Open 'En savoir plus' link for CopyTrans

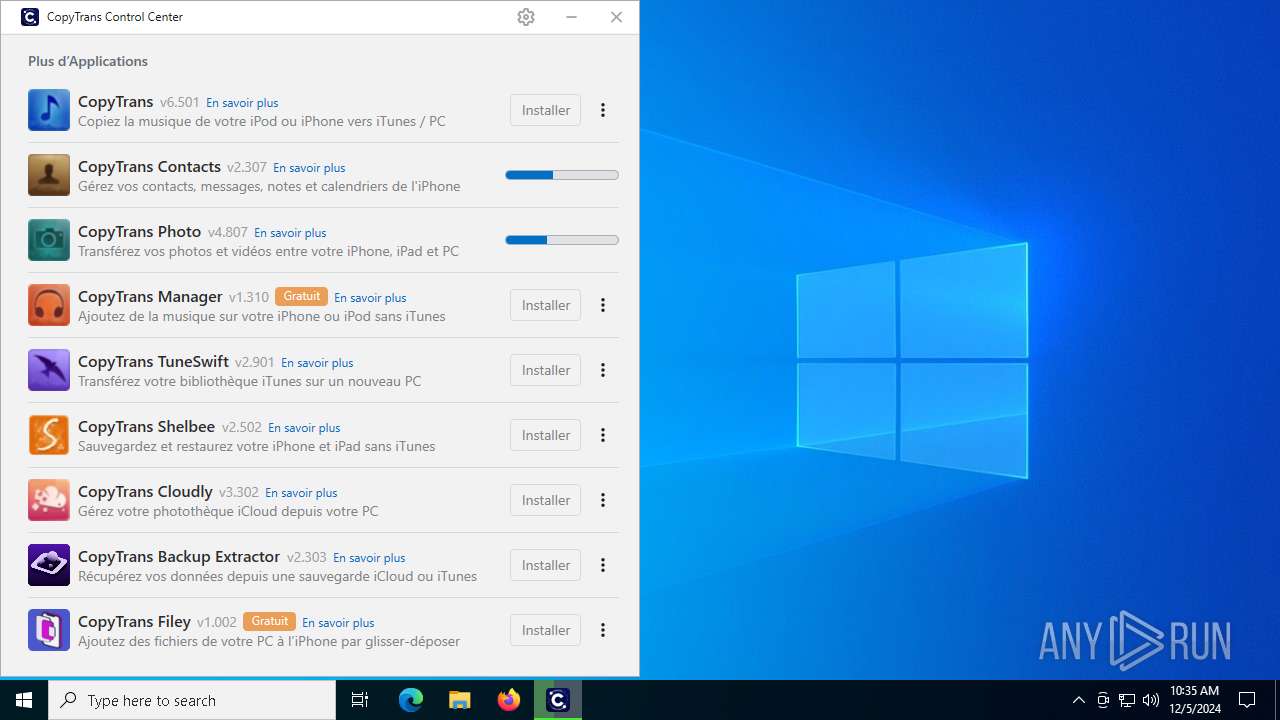pos(242,103)
